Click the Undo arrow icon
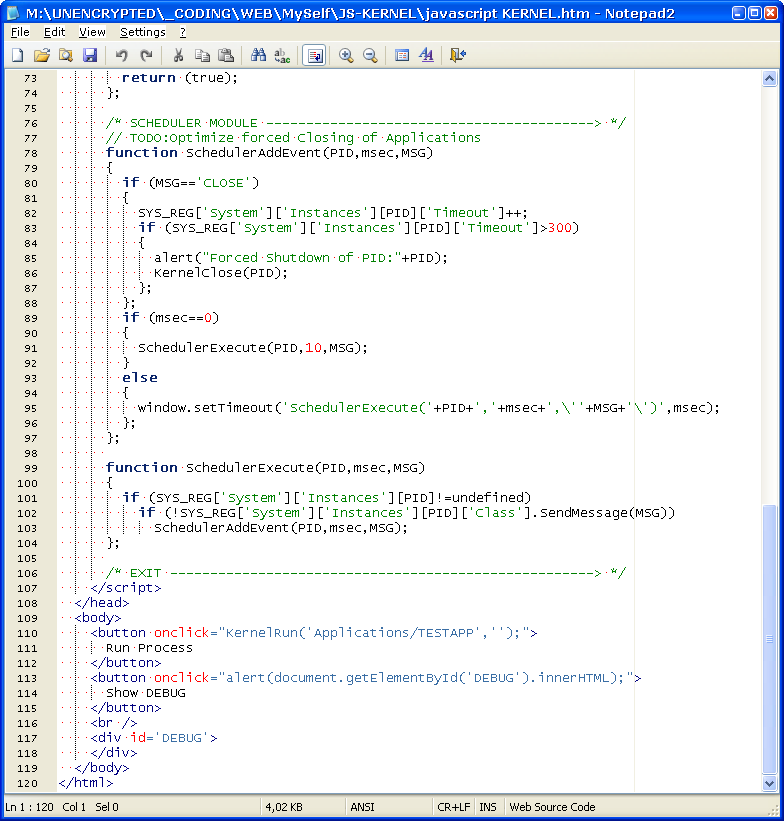The height and width of the screenshot is (821, 784). 122,55
